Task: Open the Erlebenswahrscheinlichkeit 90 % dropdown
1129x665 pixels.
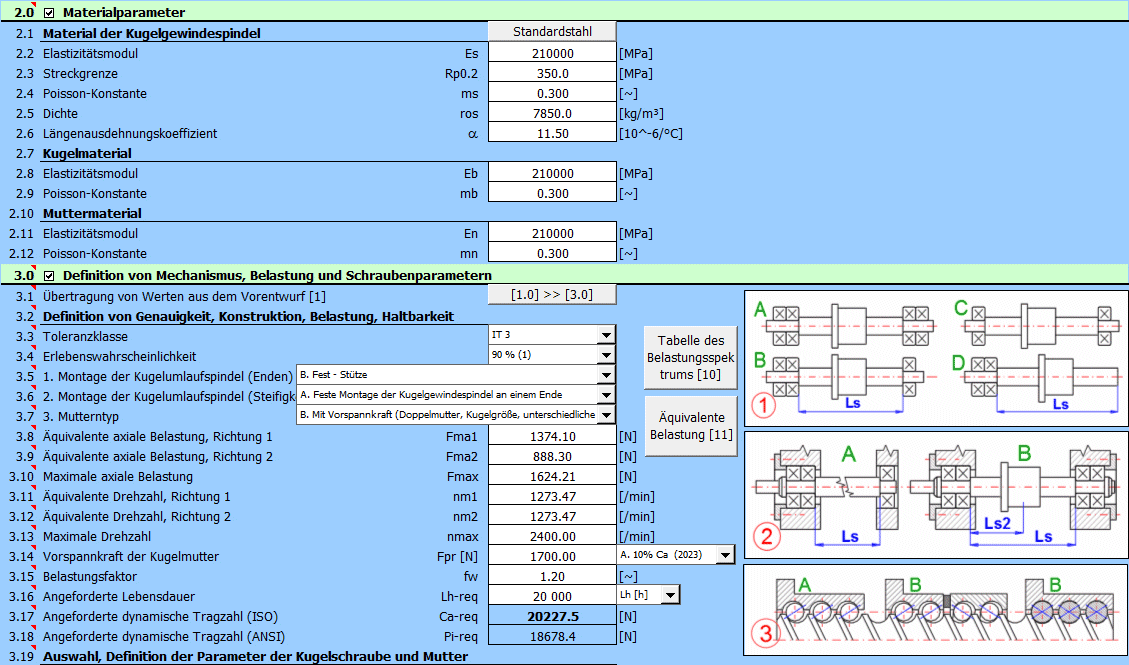Action: [x=605, y=355]
